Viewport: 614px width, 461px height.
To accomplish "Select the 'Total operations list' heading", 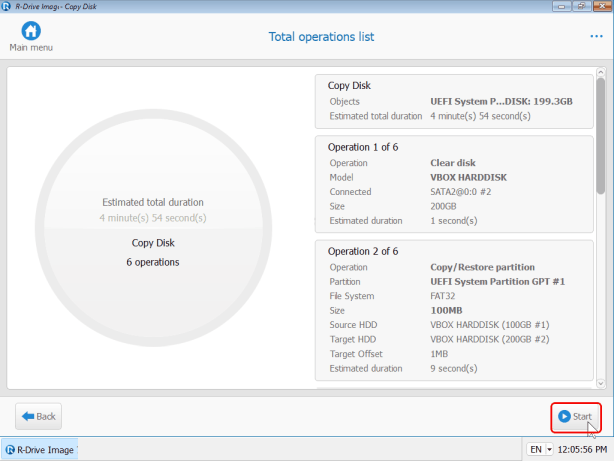I will click(x=321, y=37).
